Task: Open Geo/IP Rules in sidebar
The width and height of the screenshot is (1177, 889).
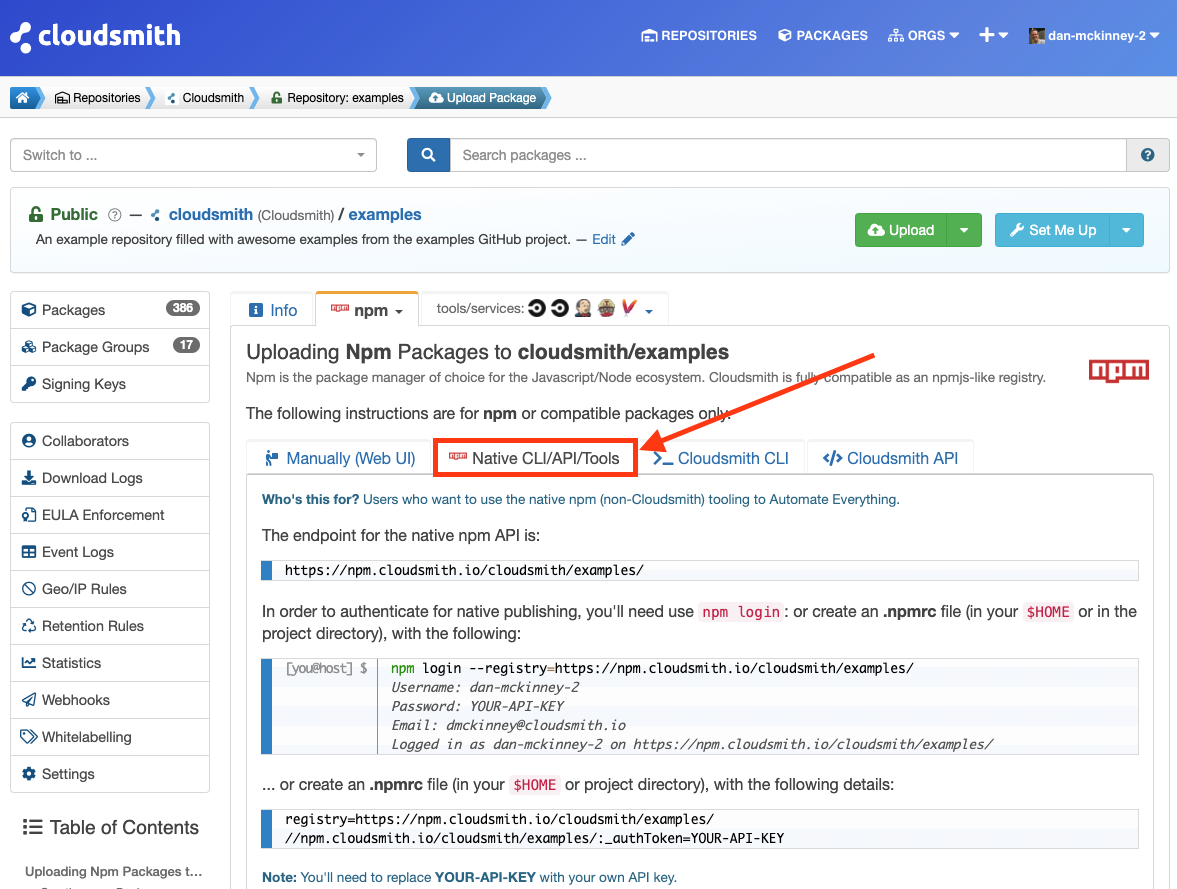Action: pos(110,589)
